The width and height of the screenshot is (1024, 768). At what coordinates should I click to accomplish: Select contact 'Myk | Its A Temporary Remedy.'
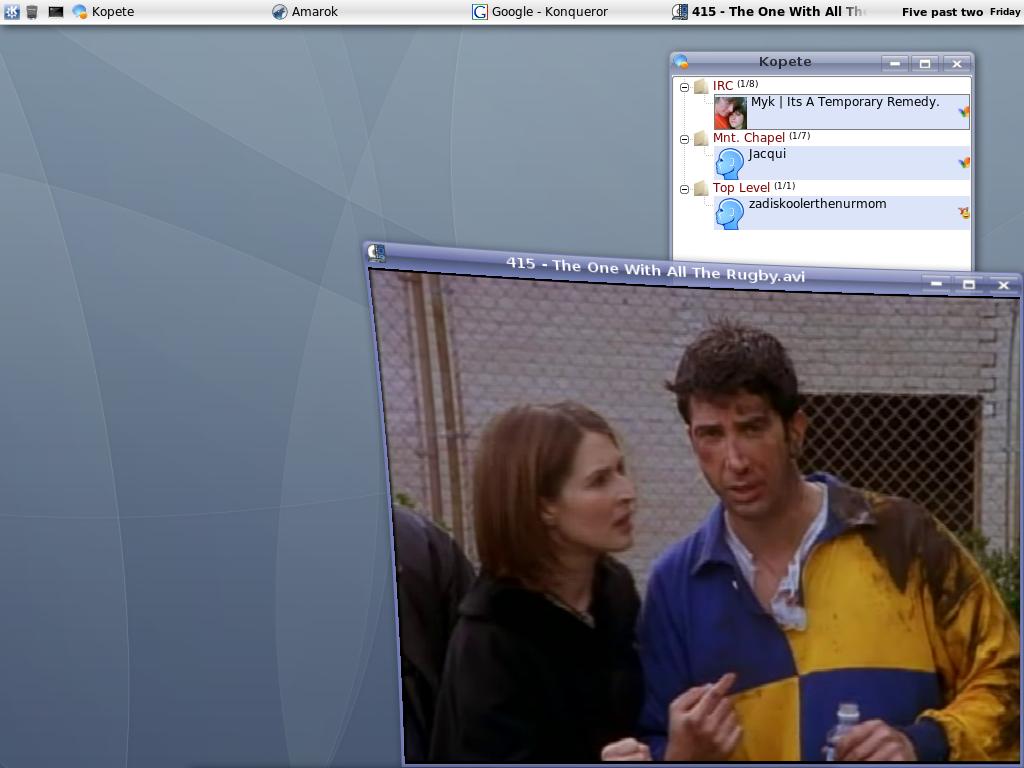click(842, 112)
